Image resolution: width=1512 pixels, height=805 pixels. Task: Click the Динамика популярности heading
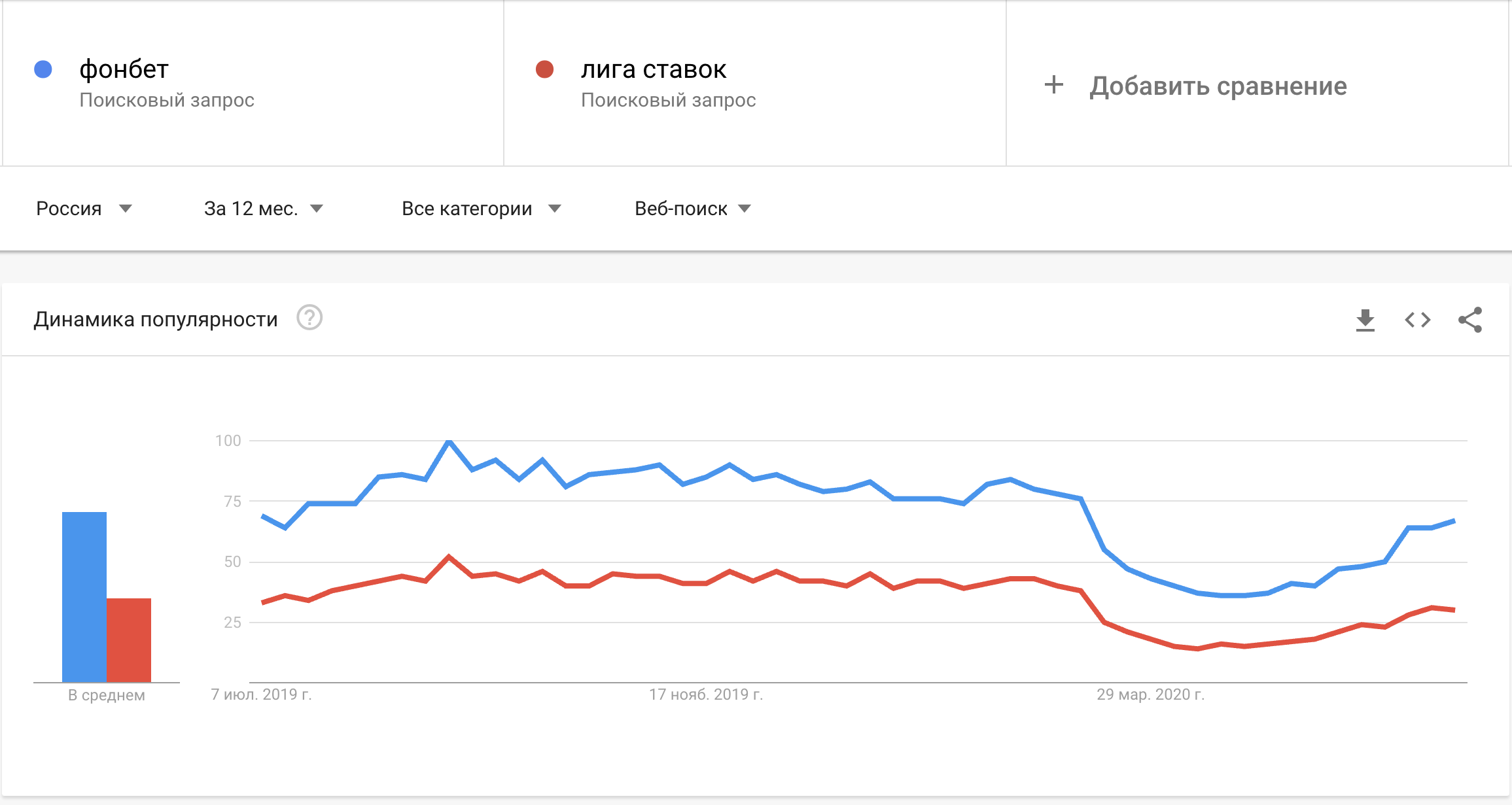click(x=156, y=319)
